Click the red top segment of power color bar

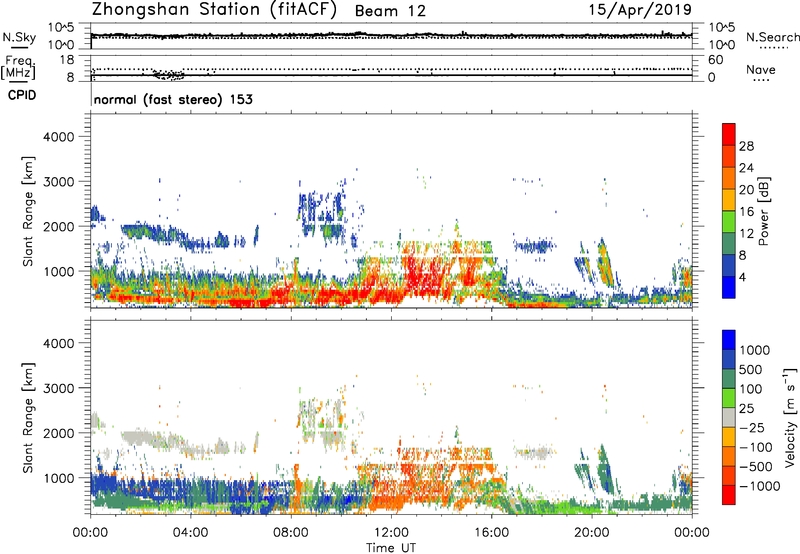pos(729,134)
